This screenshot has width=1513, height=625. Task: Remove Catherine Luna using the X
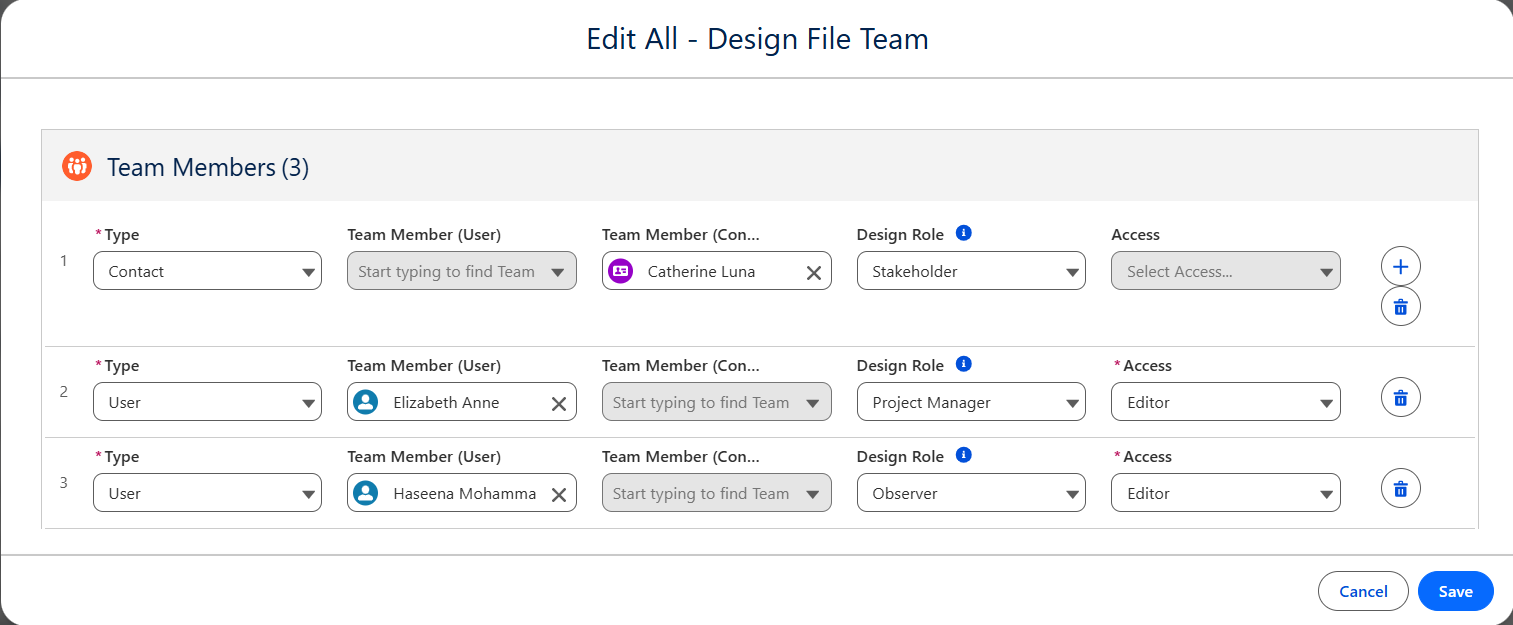click(x=812, y=271)
